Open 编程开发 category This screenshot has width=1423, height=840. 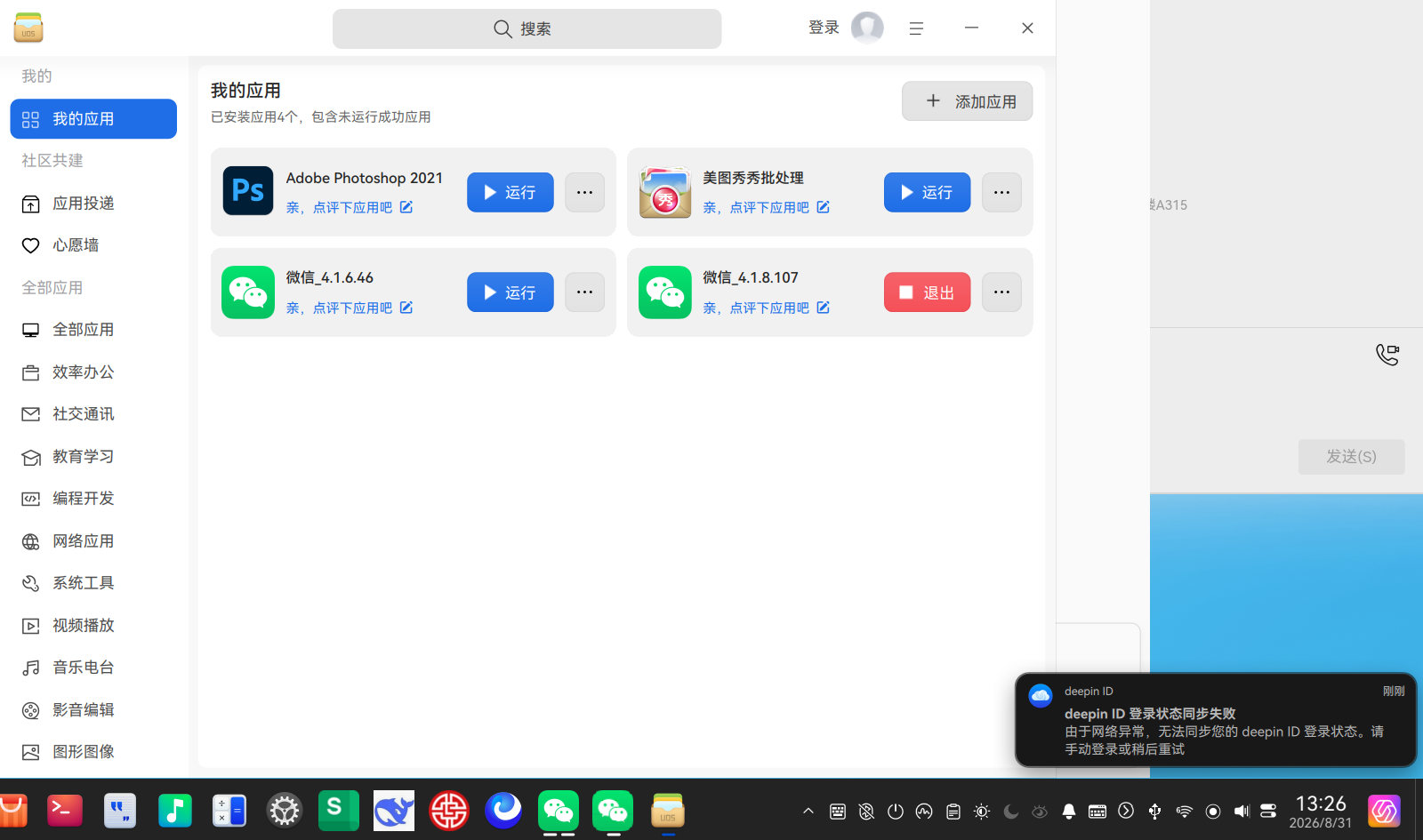coord(93,499)
